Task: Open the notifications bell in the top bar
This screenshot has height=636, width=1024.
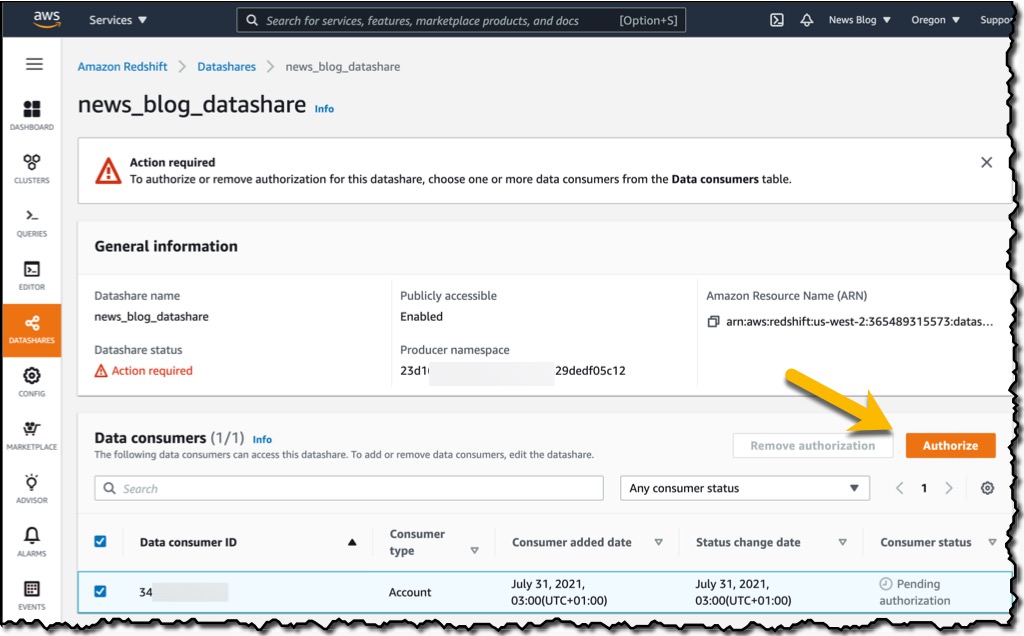Action: coord(807,20)
